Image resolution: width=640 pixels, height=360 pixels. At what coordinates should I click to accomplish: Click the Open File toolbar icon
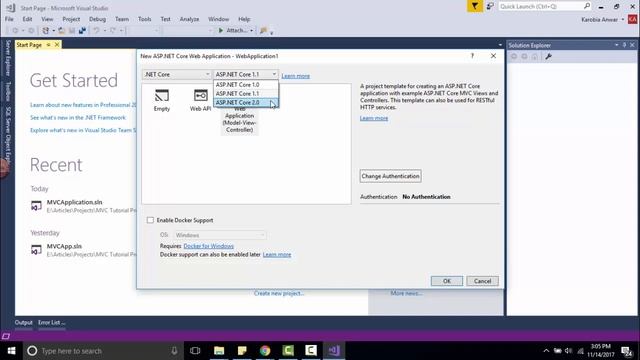click(x=62, y=31)
